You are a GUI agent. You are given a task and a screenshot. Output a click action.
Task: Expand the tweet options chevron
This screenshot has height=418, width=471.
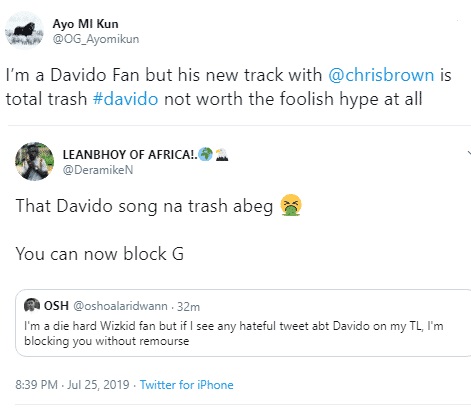[468, 153]
